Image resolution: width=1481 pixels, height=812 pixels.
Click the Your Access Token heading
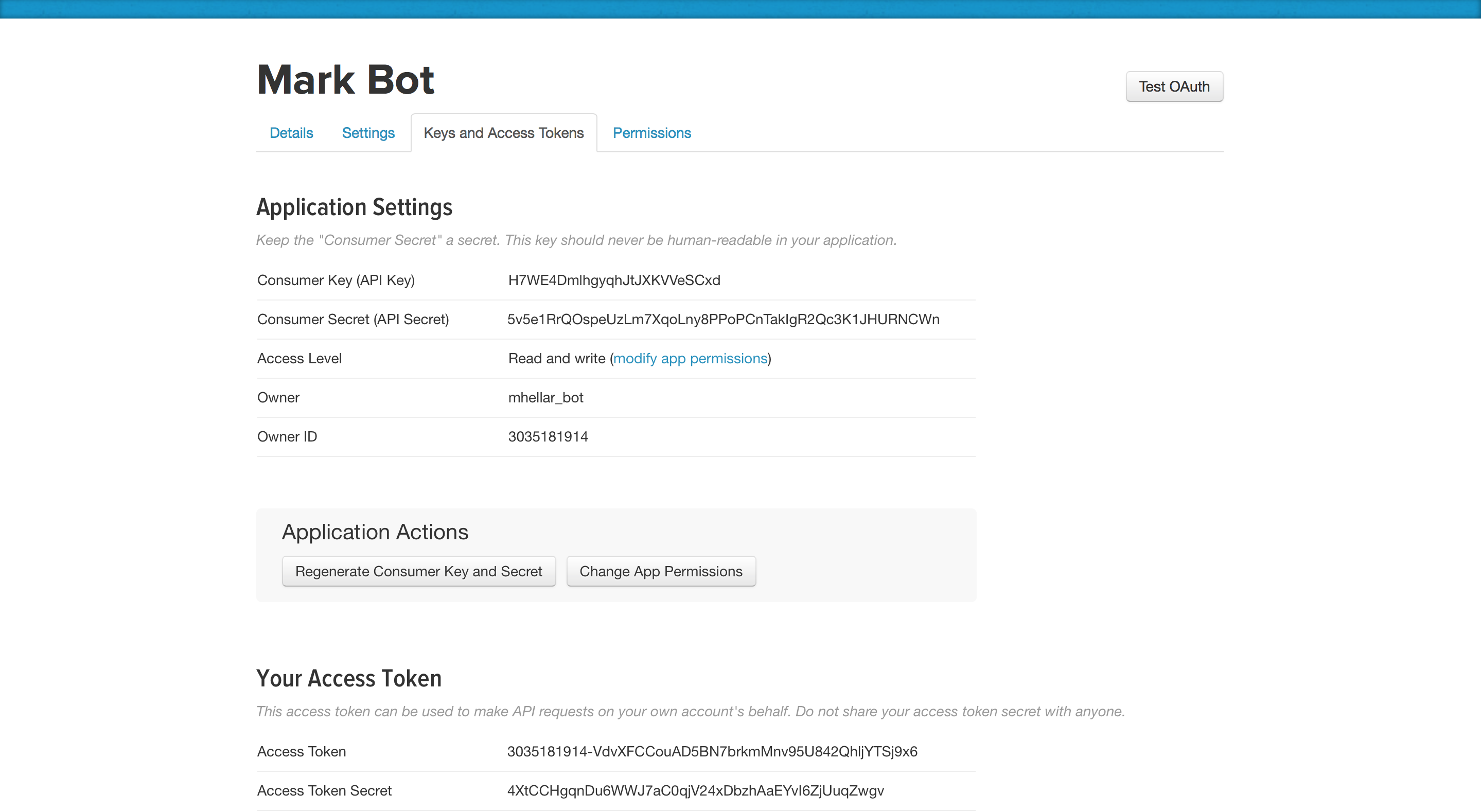click(349, 679)
